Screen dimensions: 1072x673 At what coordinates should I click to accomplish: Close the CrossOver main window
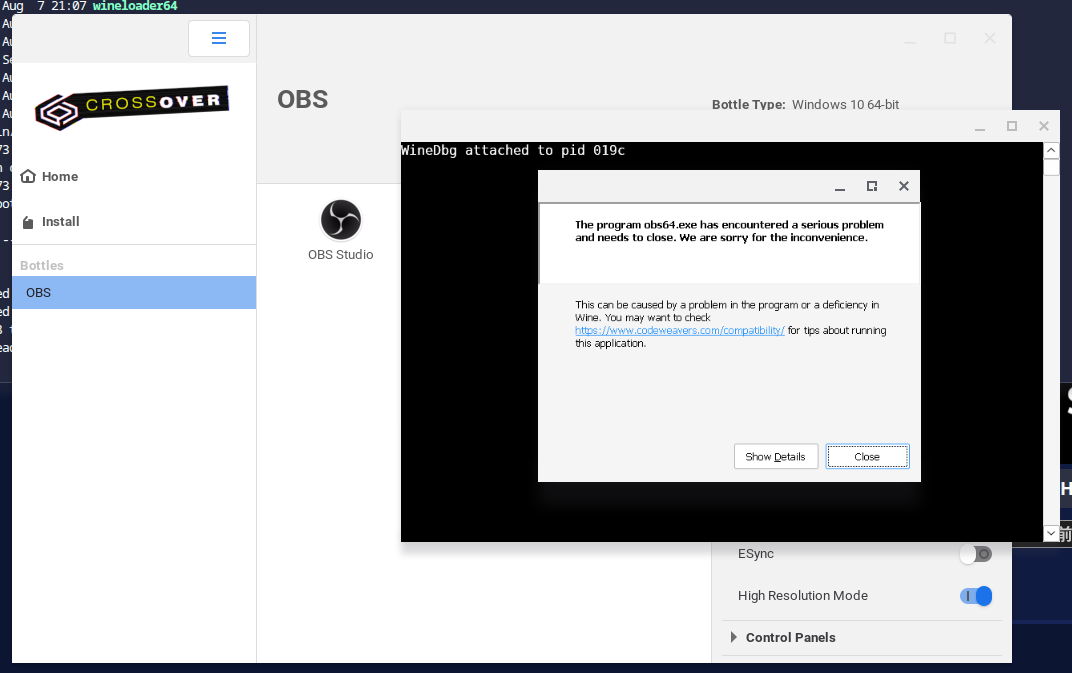pyautogui.click(x=989, y=38)
